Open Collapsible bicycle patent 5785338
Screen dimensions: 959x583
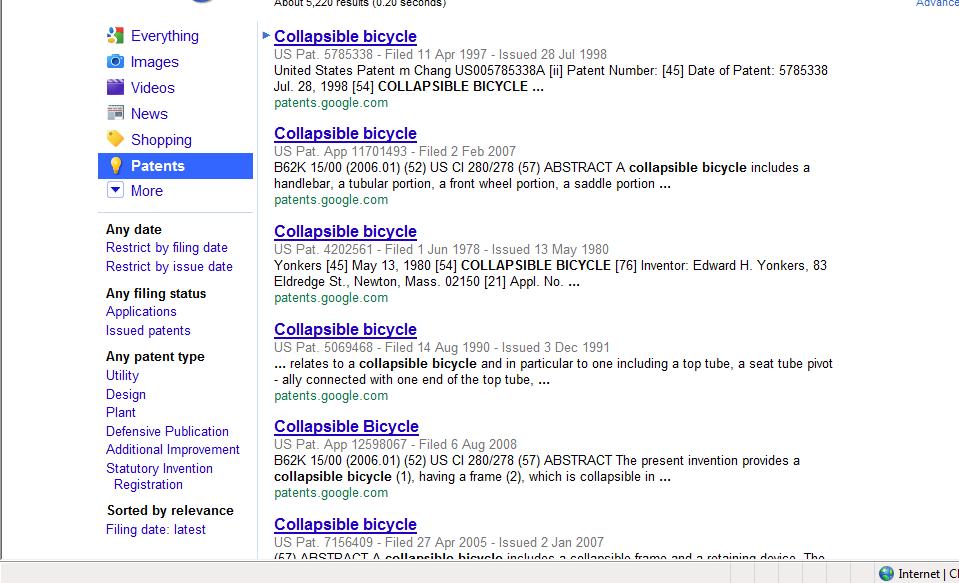pyautogui.click(x=345, y=37)
